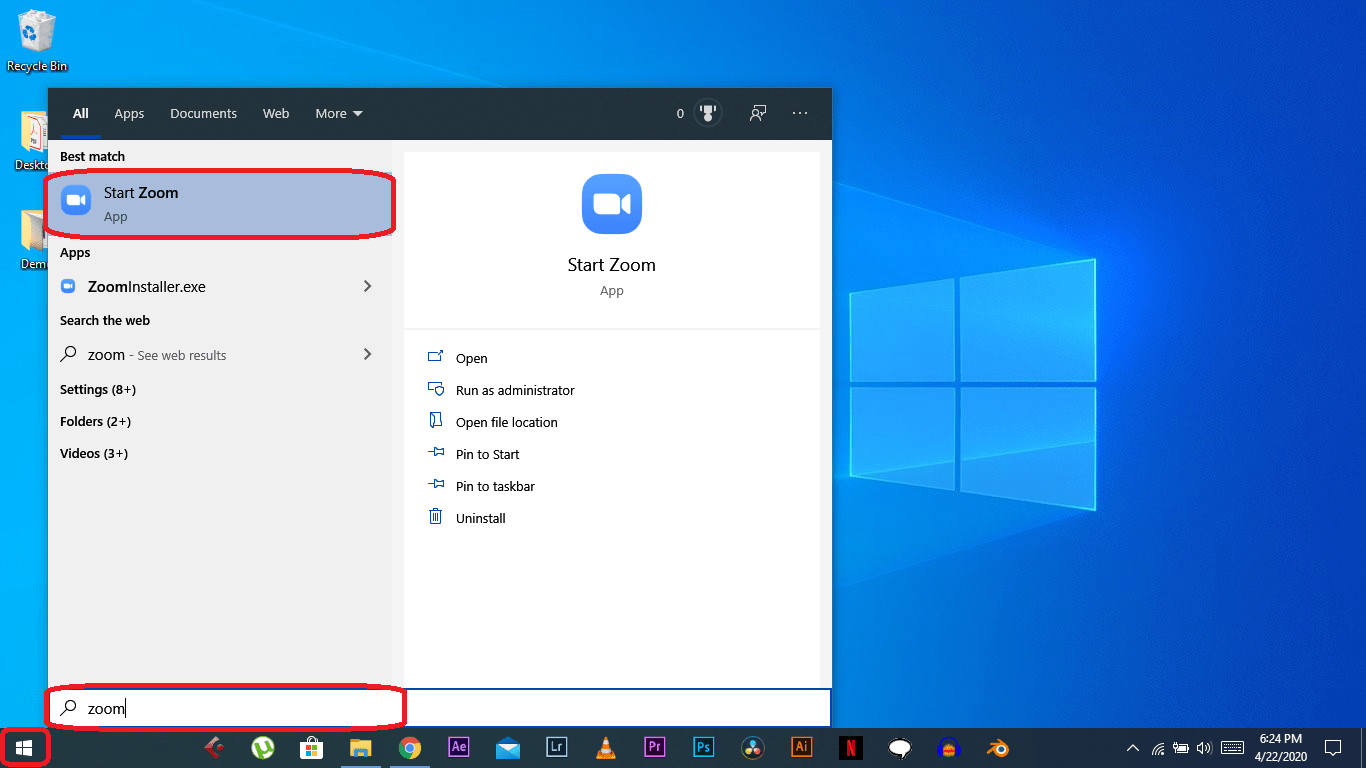Show hidden system tray icons
Image resolution: width=1366 pixels, height=768 pixels.
pos(1132,748)
